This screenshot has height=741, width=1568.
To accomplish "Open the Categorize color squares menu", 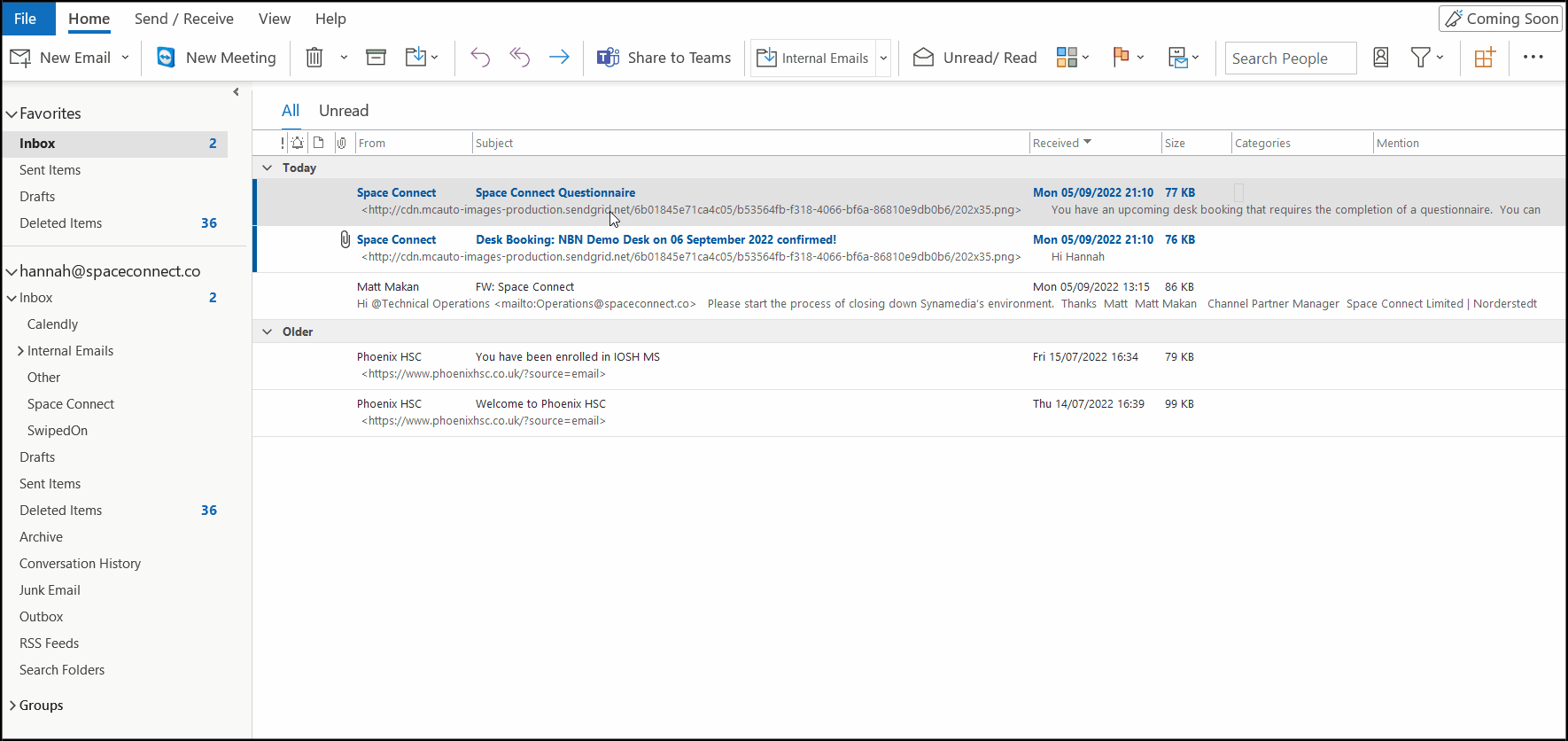I will click(1072, 58).
